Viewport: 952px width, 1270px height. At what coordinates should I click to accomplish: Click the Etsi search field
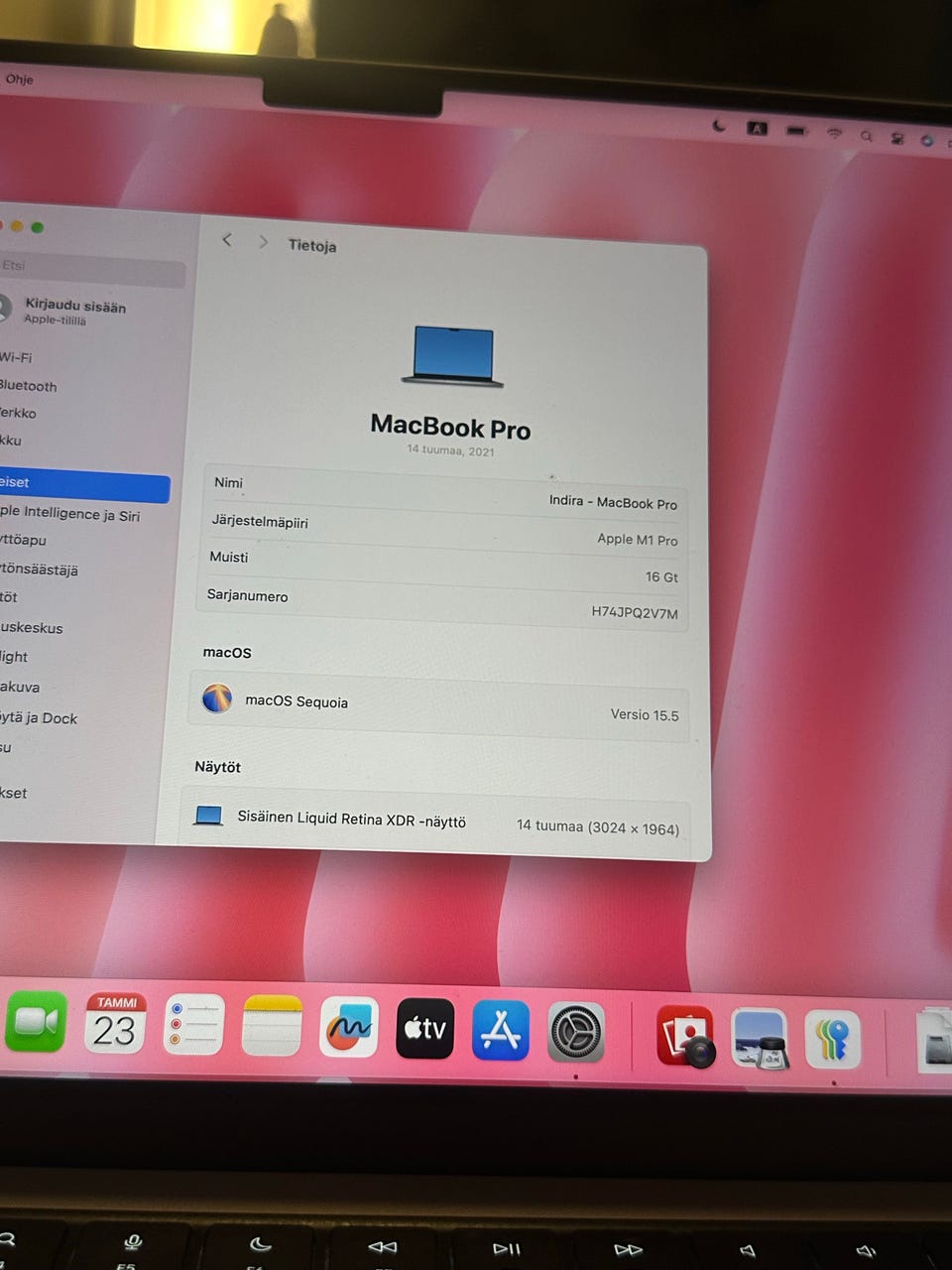coord(91,270)
